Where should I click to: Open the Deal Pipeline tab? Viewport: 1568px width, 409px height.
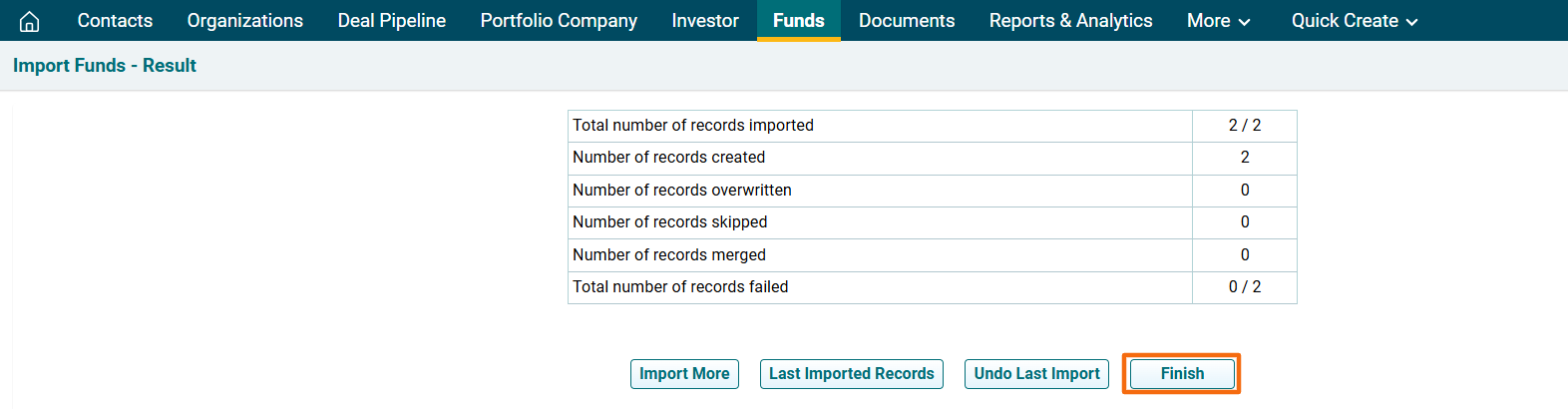(x=391, y=21)
